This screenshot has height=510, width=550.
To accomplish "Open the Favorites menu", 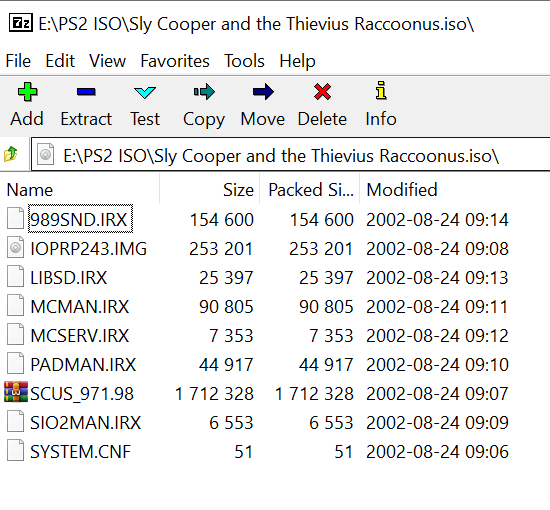I will [175, 61].
